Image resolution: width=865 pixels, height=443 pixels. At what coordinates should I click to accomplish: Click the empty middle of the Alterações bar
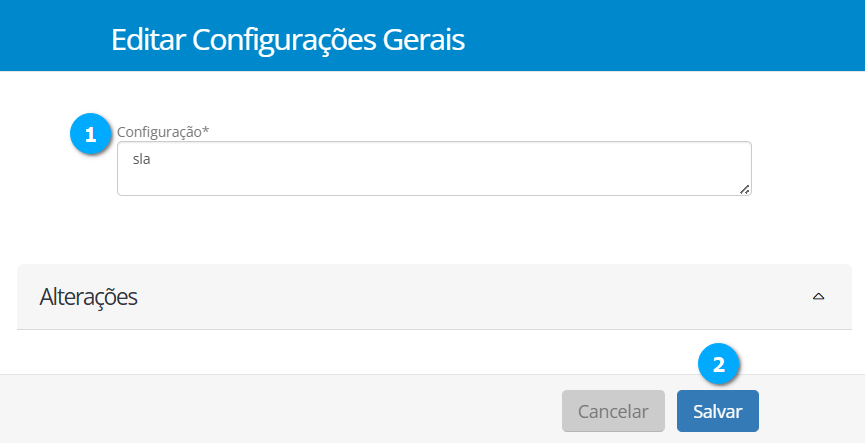(x=450, y=297)
